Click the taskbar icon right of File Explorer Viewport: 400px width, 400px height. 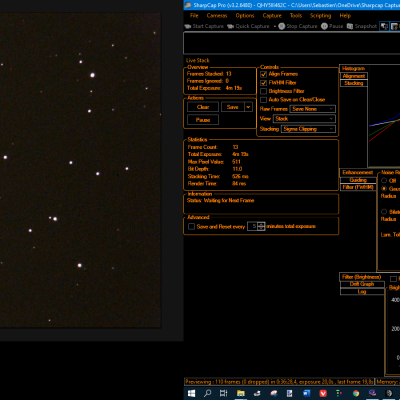click(257, 393)
